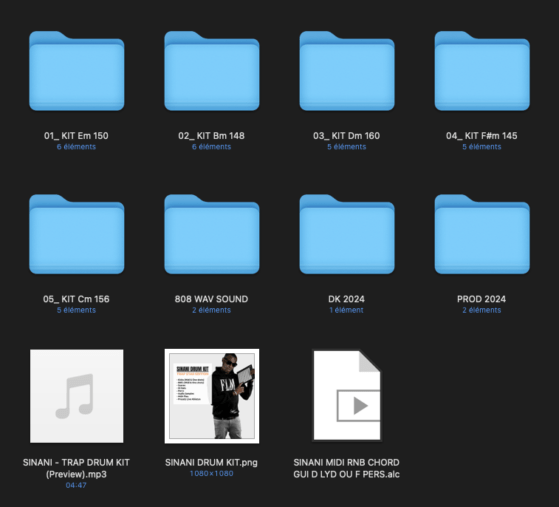Click the '04:47' duration under the mp3
The height and width of the screenshot is (507, 559).
pyautogui.click(x=76, y=485)
